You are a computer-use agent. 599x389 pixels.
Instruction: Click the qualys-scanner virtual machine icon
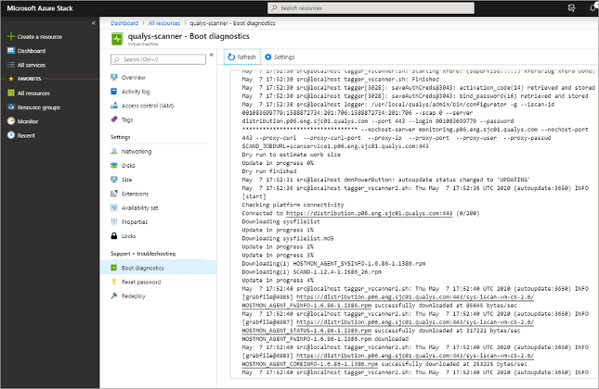click(x=117, y=39)
